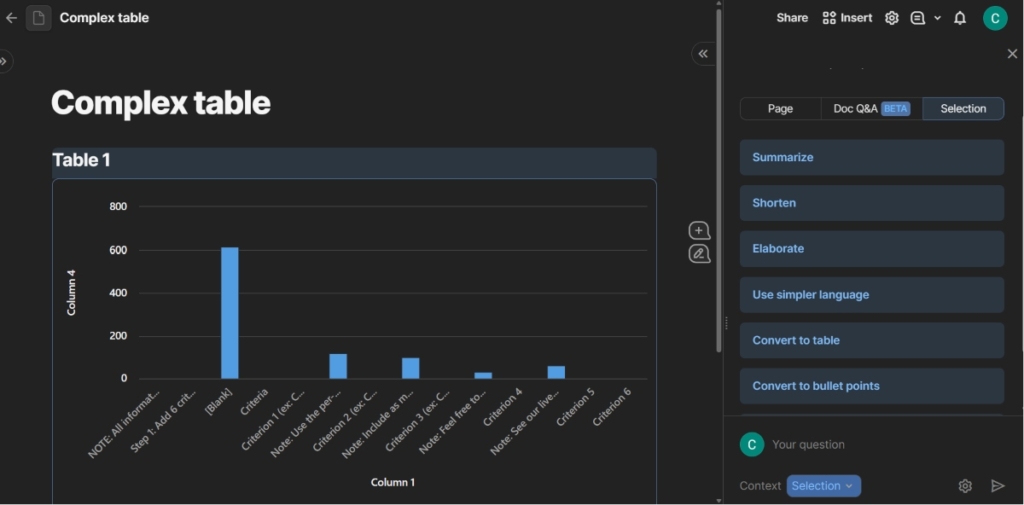Open the document page icon
1024x505 pixels.
coord(39,18)
